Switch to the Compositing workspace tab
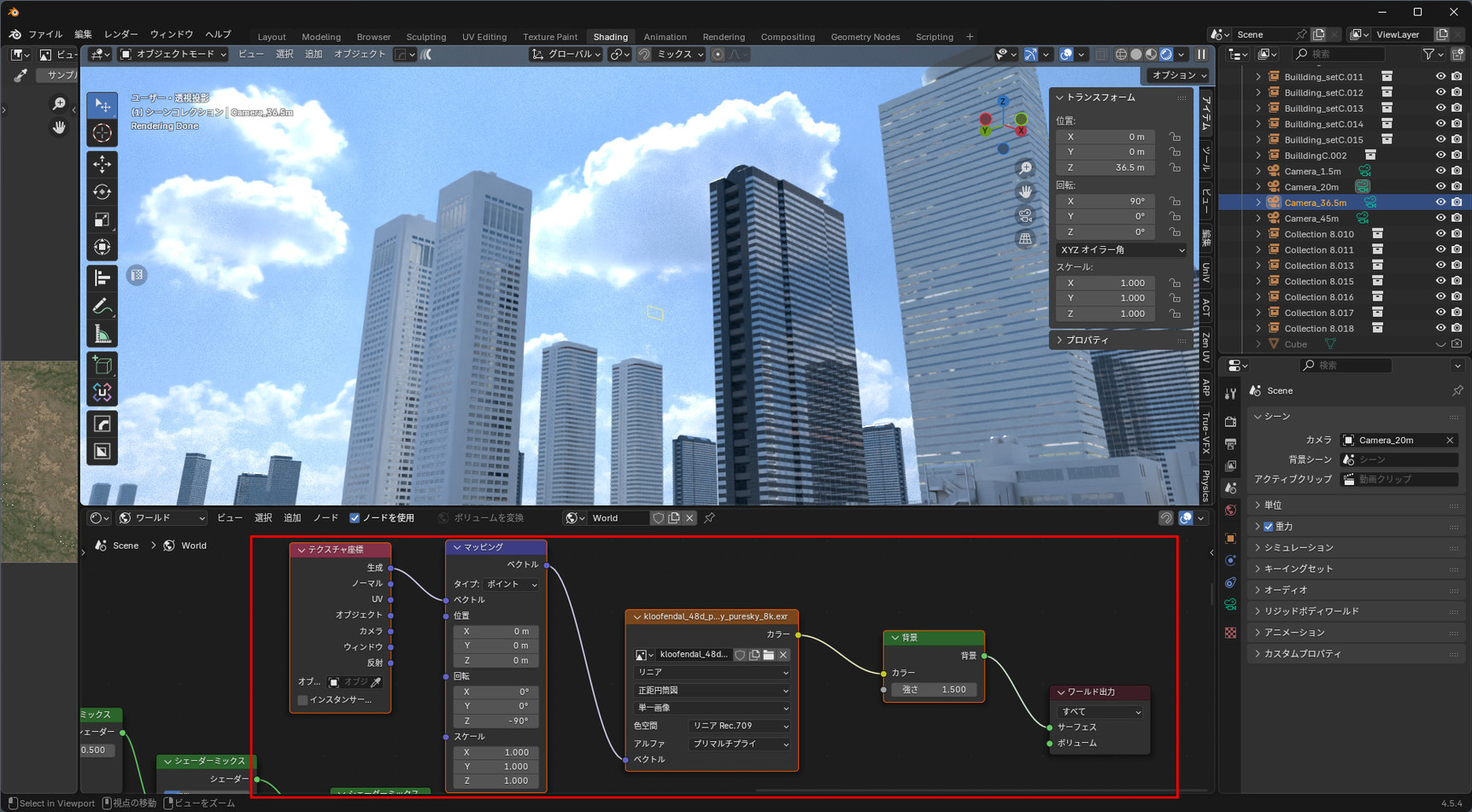 tap(787, 37)
